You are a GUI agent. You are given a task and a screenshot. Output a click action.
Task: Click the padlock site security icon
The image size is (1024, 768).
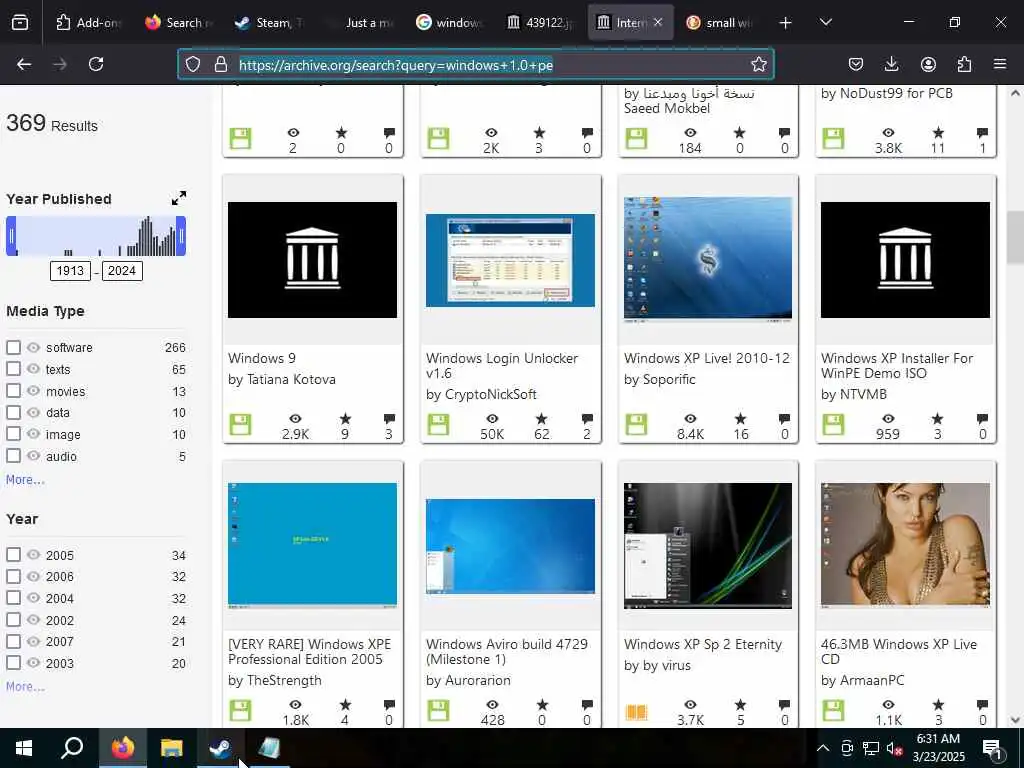pos(221,64)
